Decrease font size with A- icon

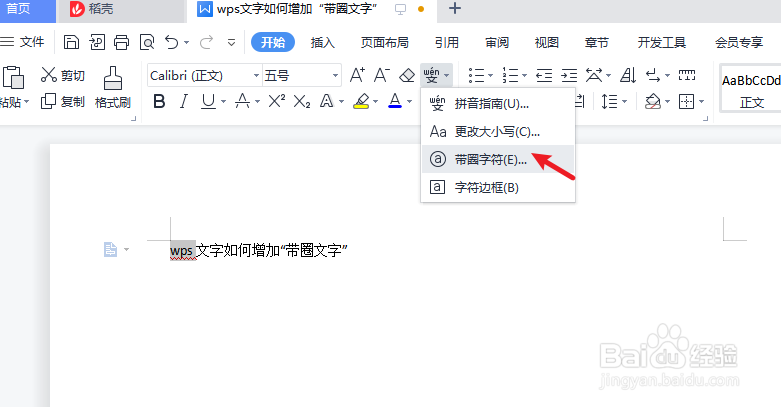(382, 75)
